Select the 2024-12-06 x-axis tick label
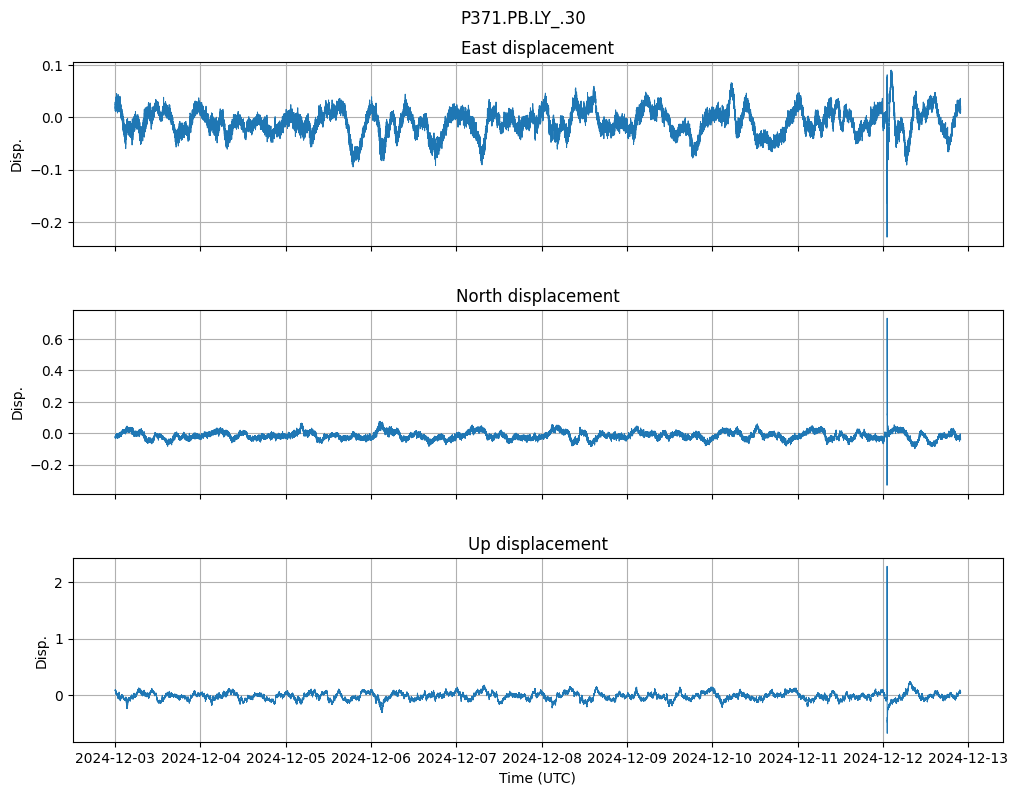Viewport: 1018px width, 795px height. (x=371, y=759)
